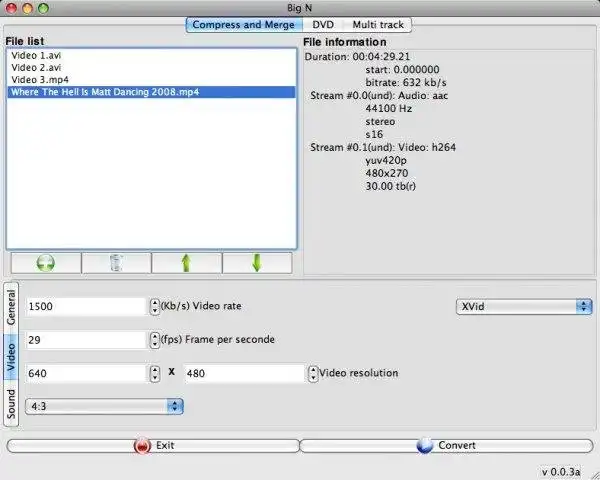The width and height of the screenshot is (600, 480).
Task: Click the Convert button
Action: coord(447,446)
